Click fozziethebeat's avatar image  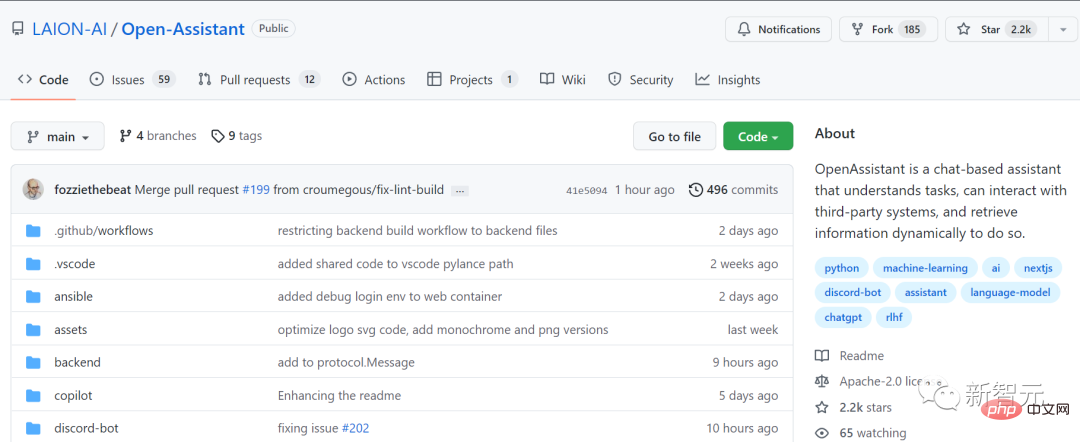point(34,190)
